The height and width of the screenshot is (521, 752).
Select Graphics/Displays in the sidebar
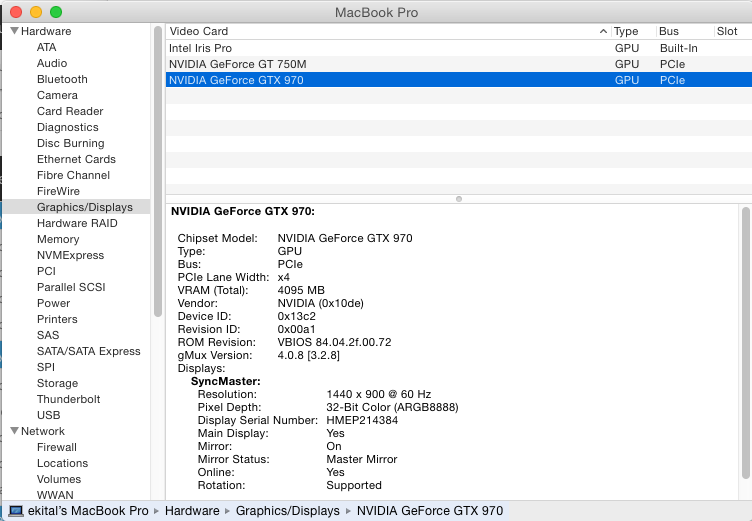85,207
